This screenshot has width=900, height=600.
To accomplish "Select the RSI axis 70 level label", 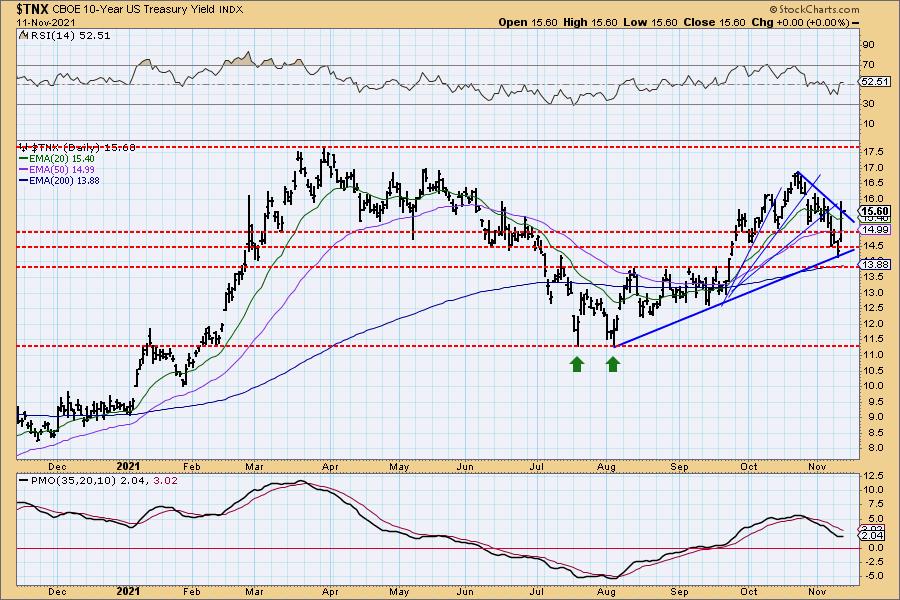I will (x=868, y=65).
